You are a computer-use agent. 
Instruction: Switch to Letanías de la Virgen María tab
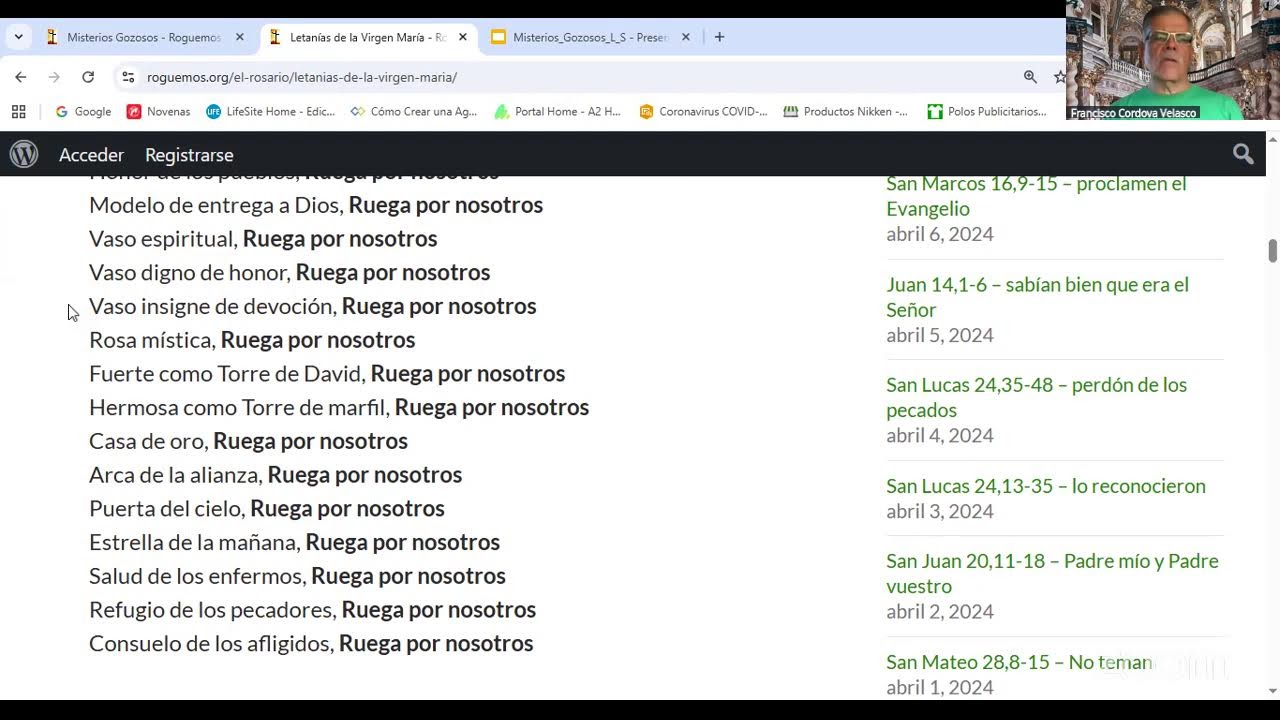point(367,37)
